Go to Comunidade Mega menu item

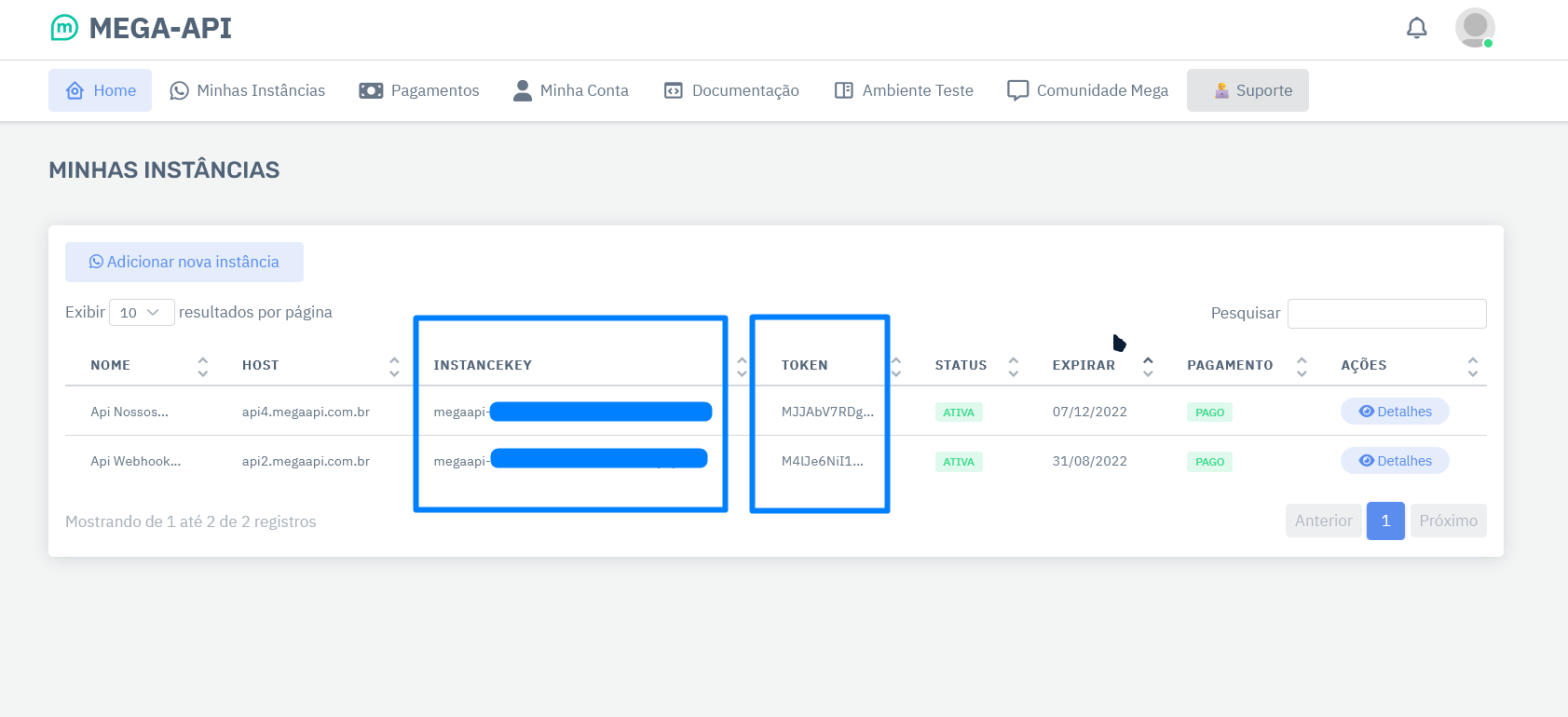point(1087,90)
